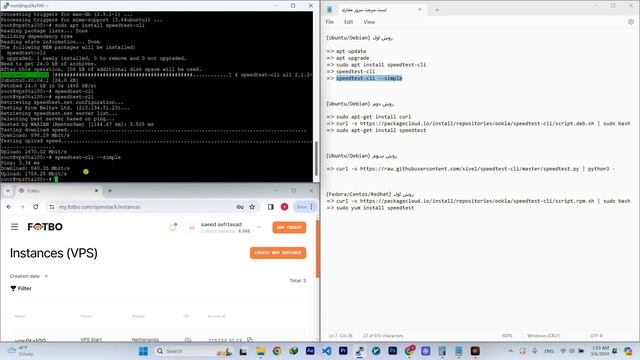View site information icon in address bar
Viewport: 640px width, 360px height.
point(52,207)
